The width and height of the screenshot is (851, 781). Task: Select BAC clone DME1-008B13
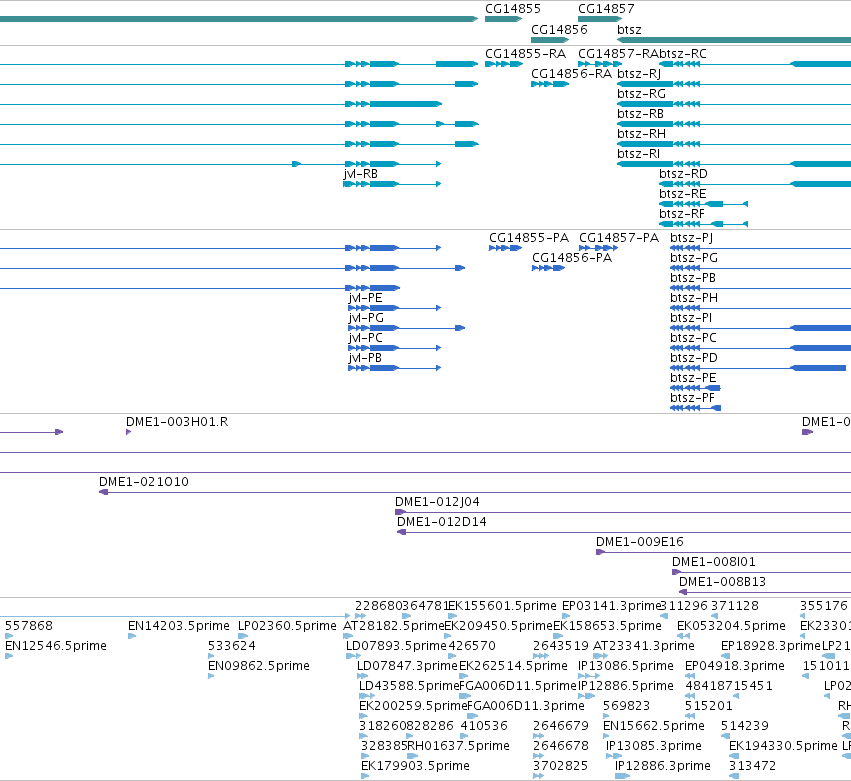pos(722,583)
